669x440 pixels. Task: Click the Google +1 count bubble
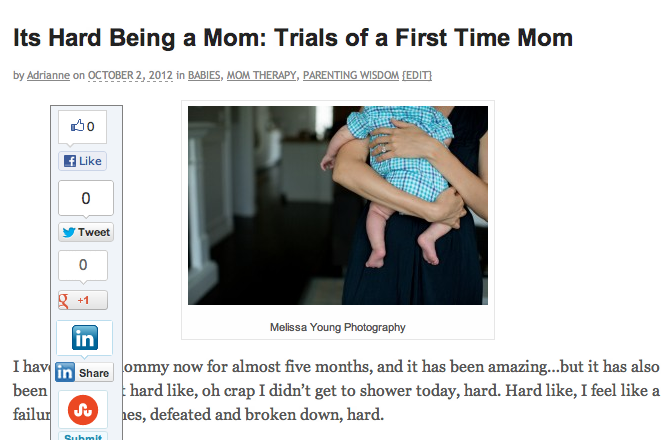(85, 265)
